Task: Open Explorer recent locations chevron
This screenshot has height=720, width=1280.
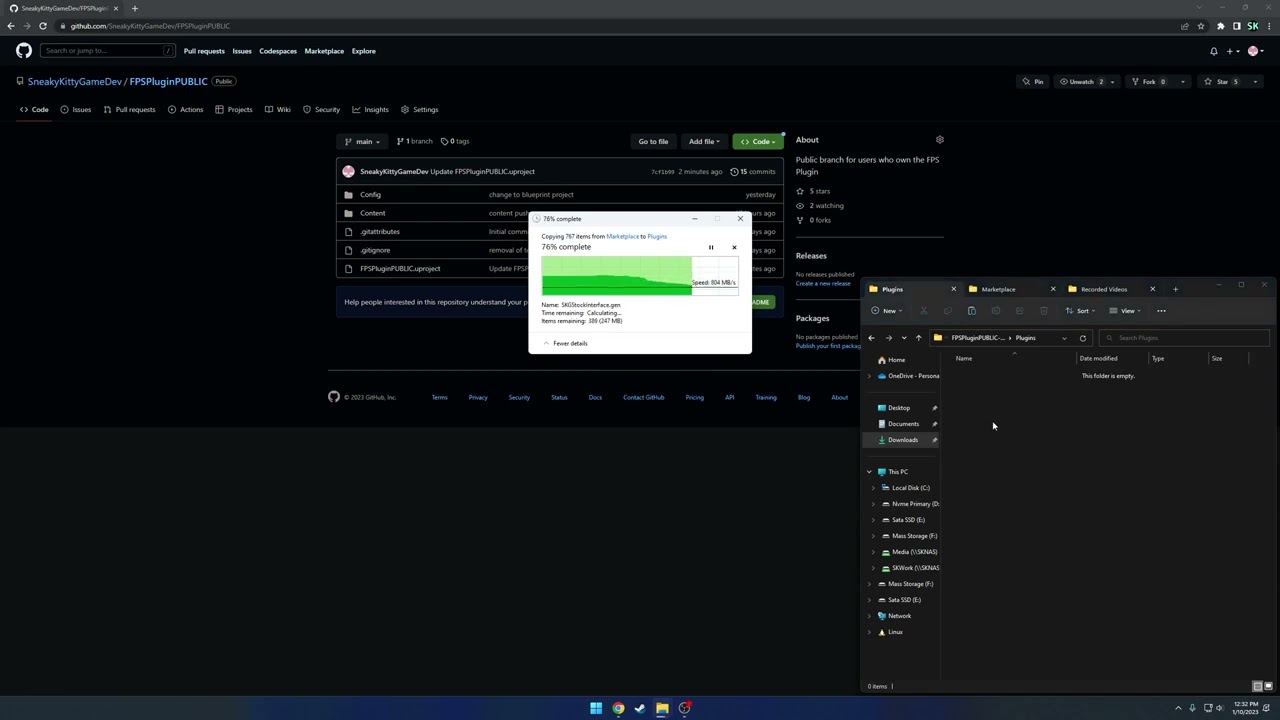Action: pos(904,338)
